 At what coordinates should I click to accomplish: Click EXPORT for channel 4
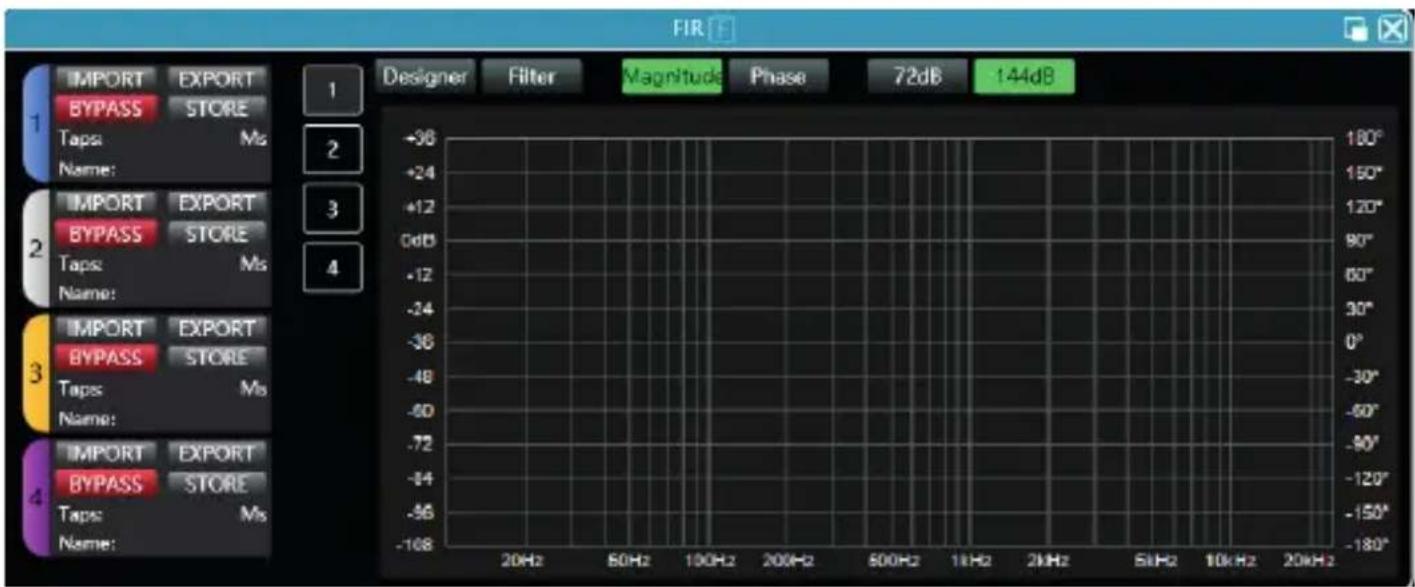pyautogui.click(x=216, y=454)
